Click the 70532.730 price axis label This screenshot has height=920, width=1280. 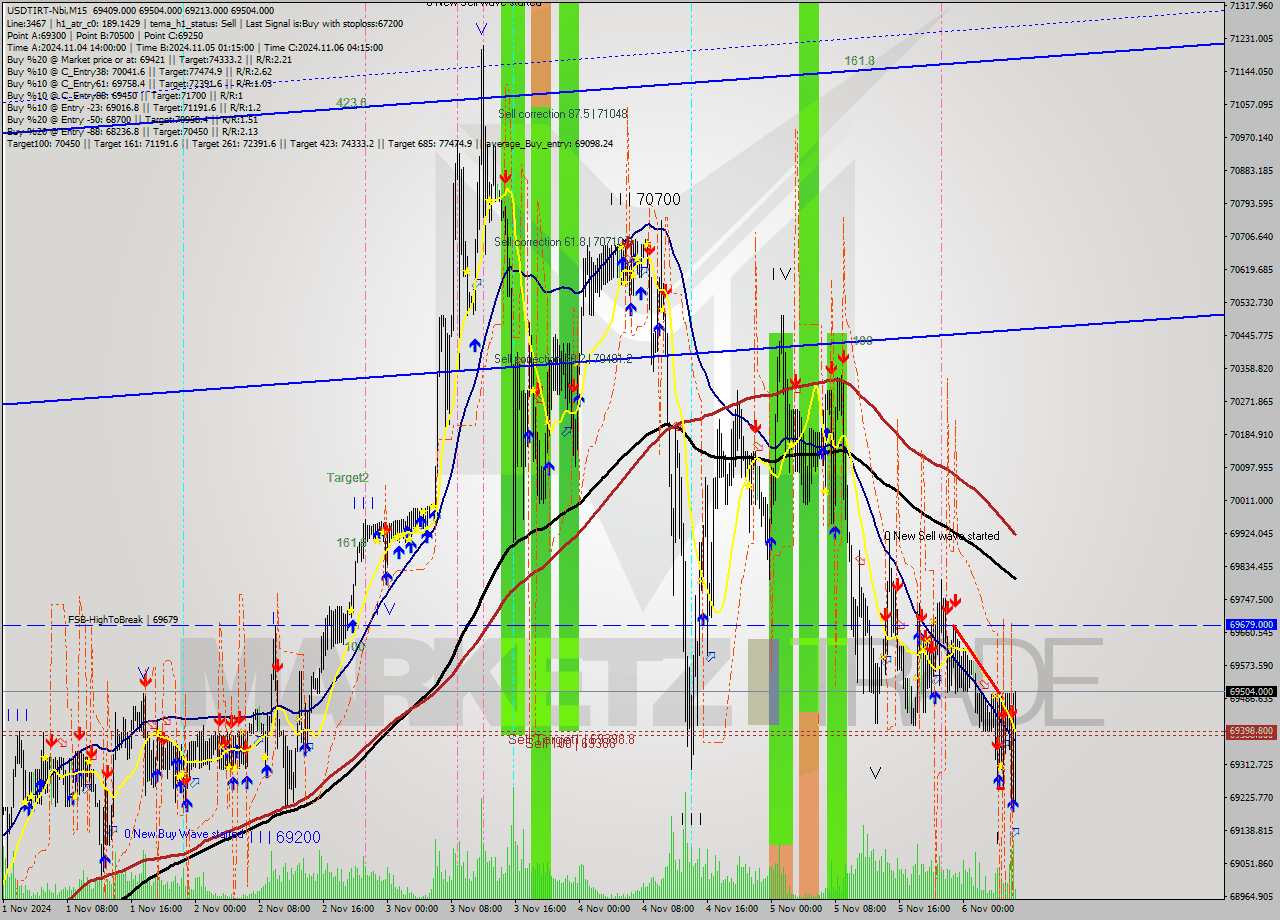tap(1251, 303)
